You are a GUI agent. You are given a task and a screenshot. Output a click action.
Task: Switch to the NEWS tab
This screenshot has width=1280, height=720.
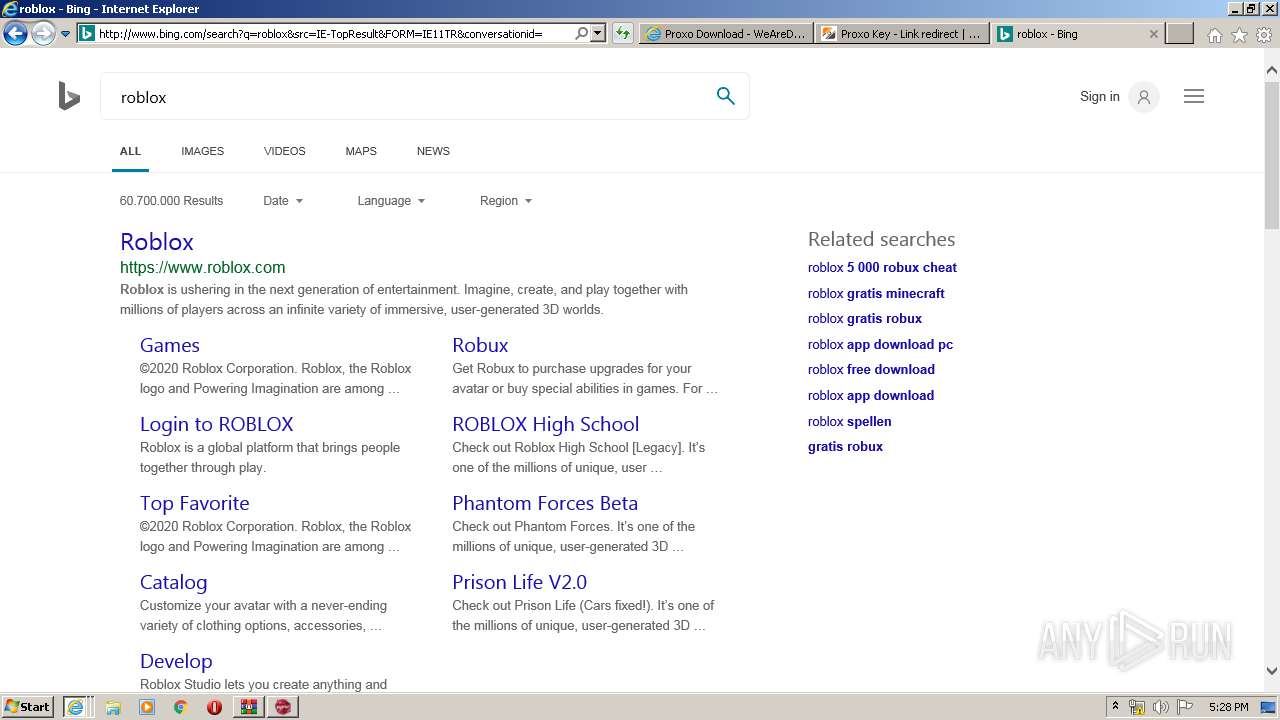433,151
